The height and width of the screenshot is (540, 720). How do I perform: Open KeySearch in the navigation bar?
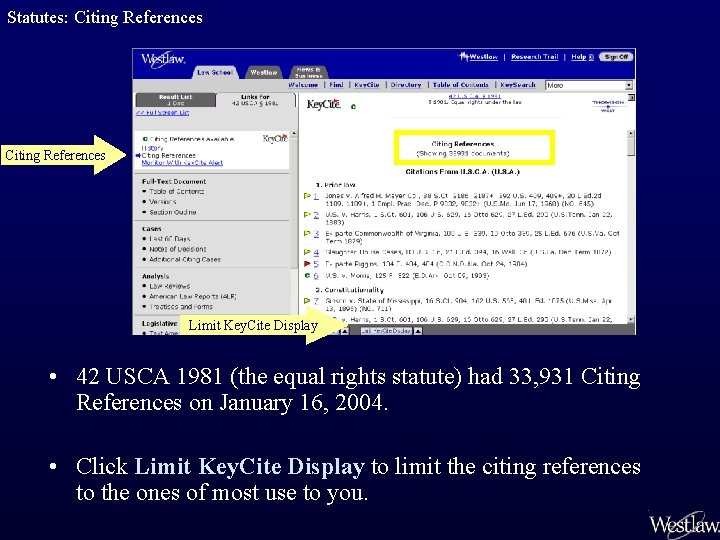click(x=518, y=85)
